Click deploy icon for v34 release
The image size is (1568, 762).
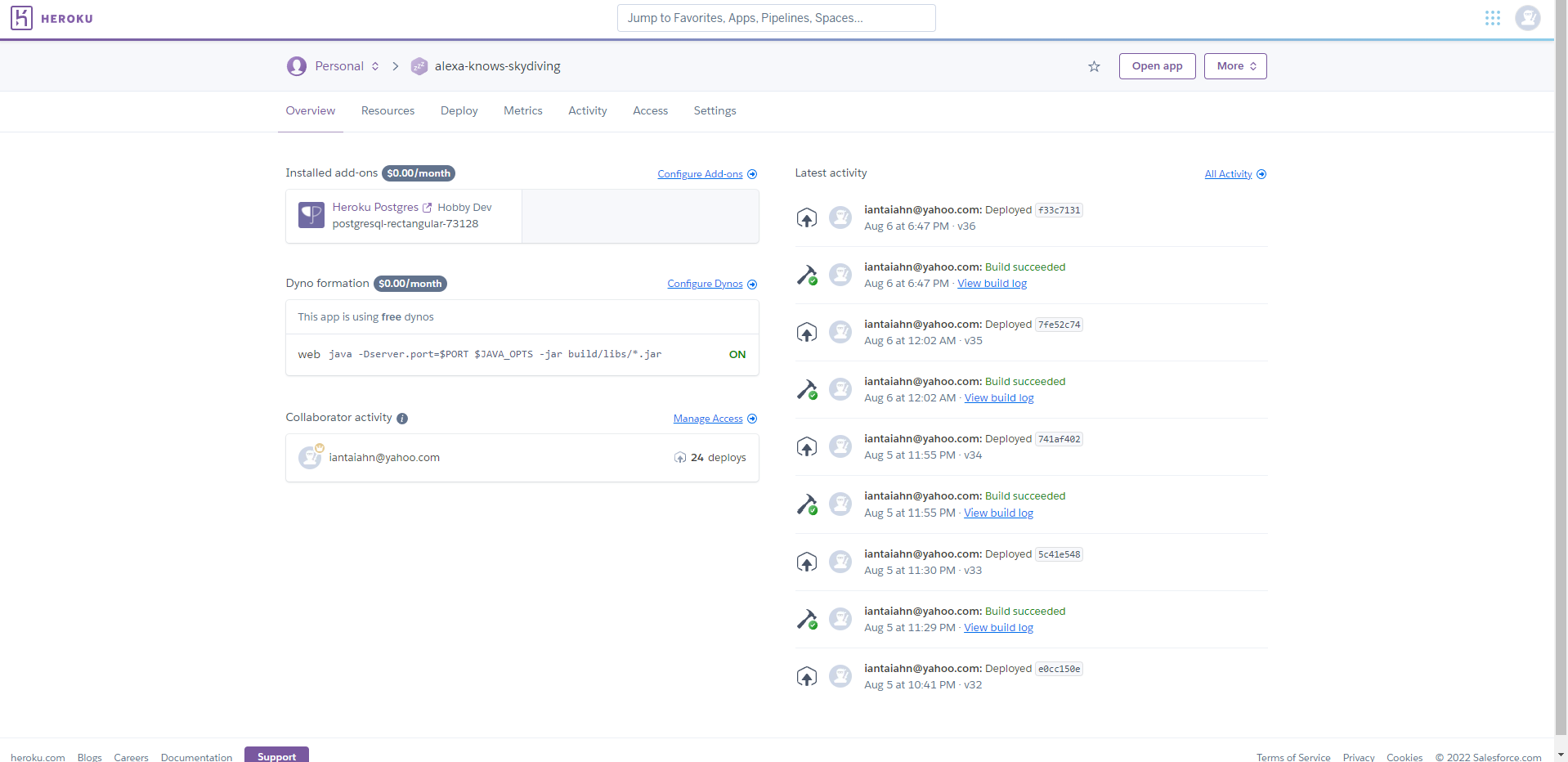click(x=807, y=447)
